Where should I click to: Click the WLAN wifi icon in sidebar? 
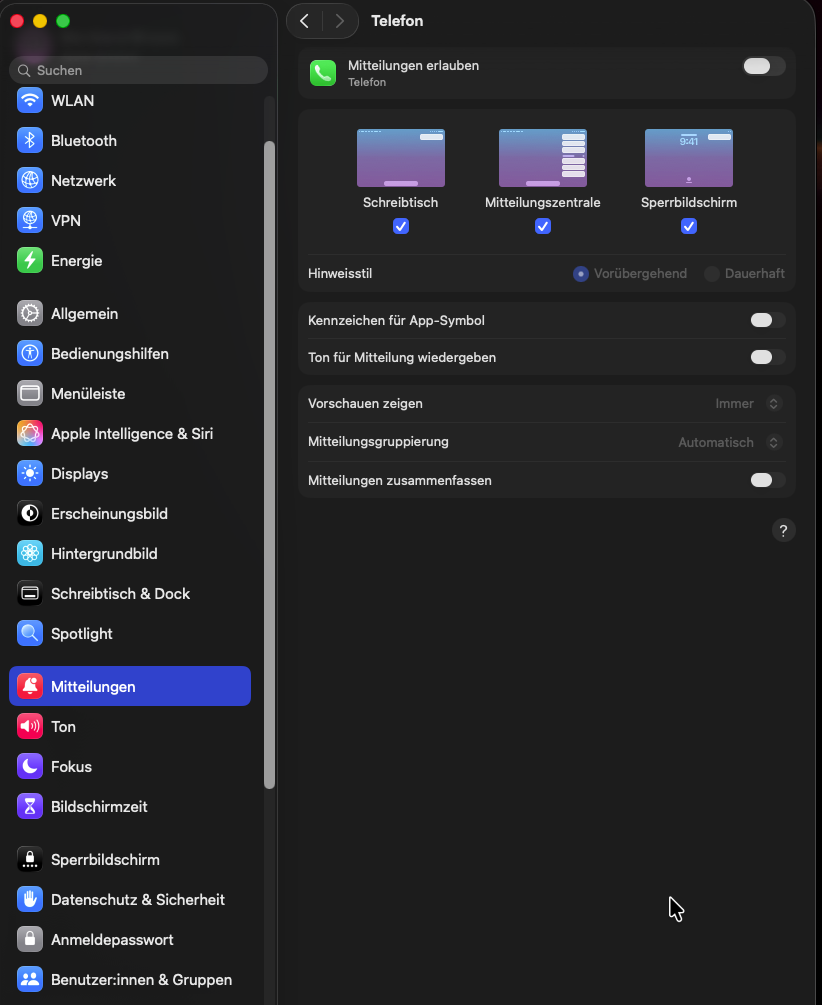[29, 101]
